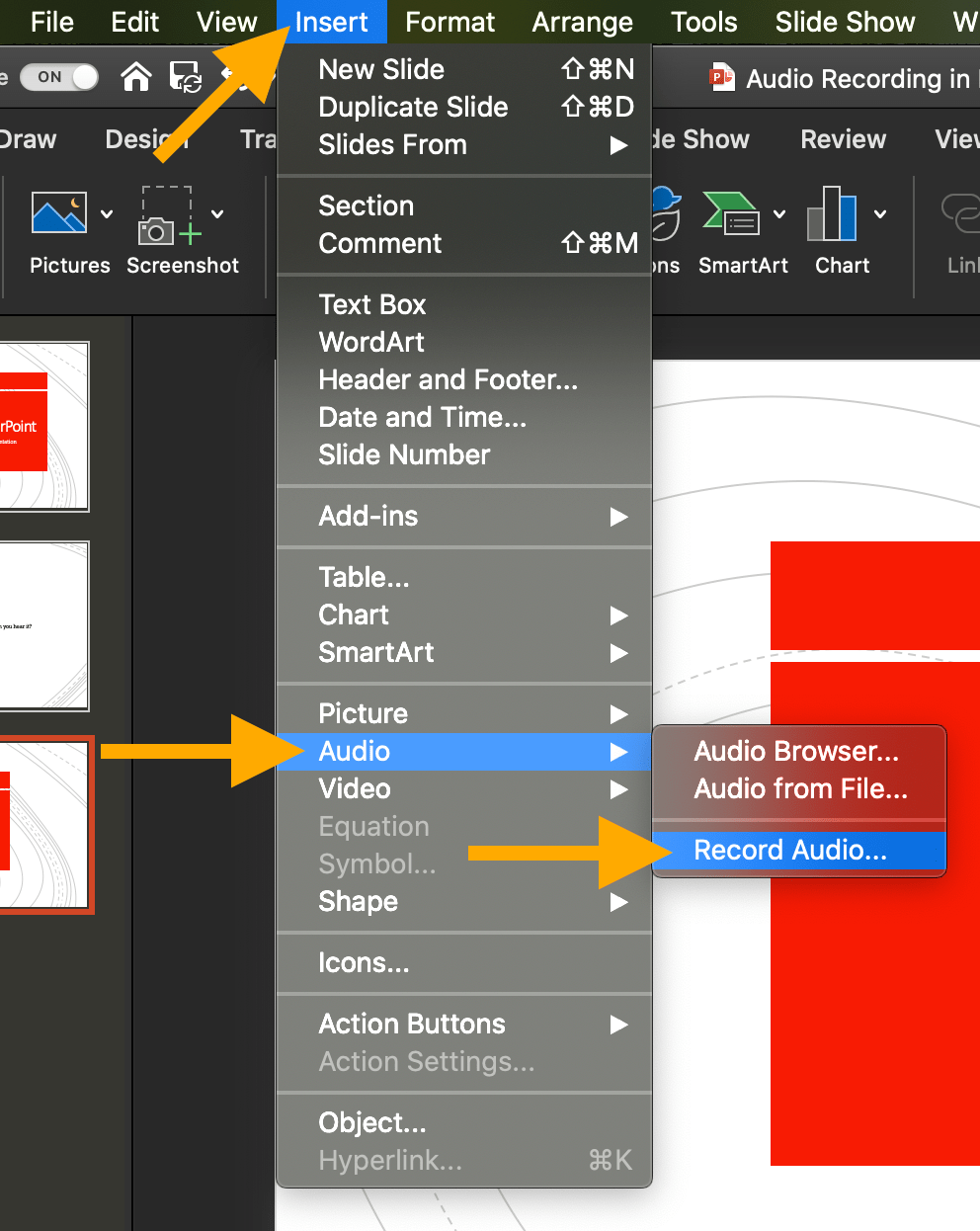Choose Audio from File option
The height and width of the screenshot is (1231, 980).
pyautogui.click(x=800, y=788)
